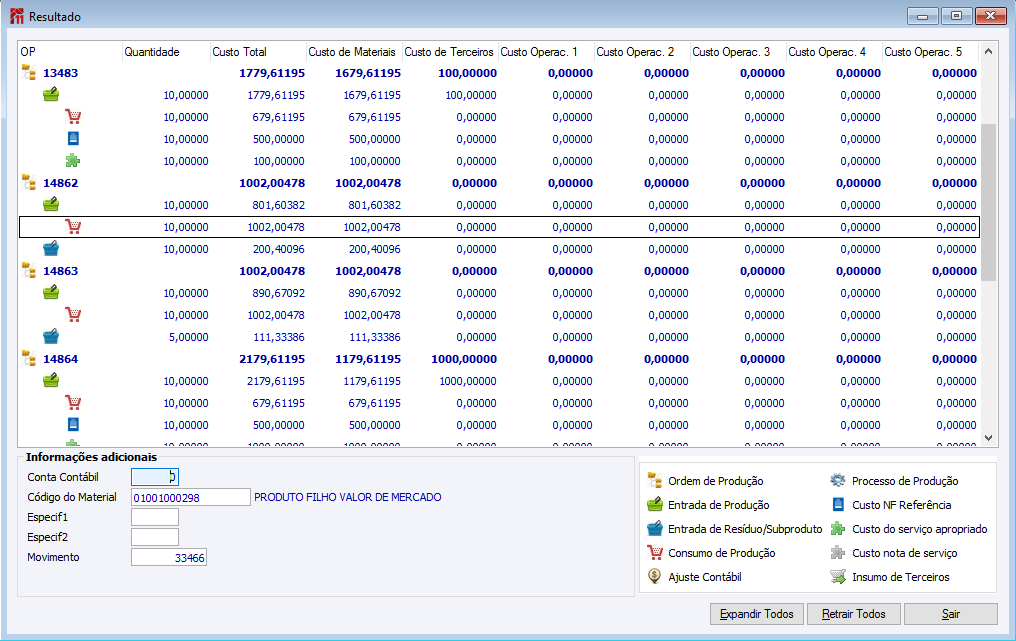The width and height of the screenshot is (1016, 641).
Task: Click the Código do Material input field
Action: (190, 497)
